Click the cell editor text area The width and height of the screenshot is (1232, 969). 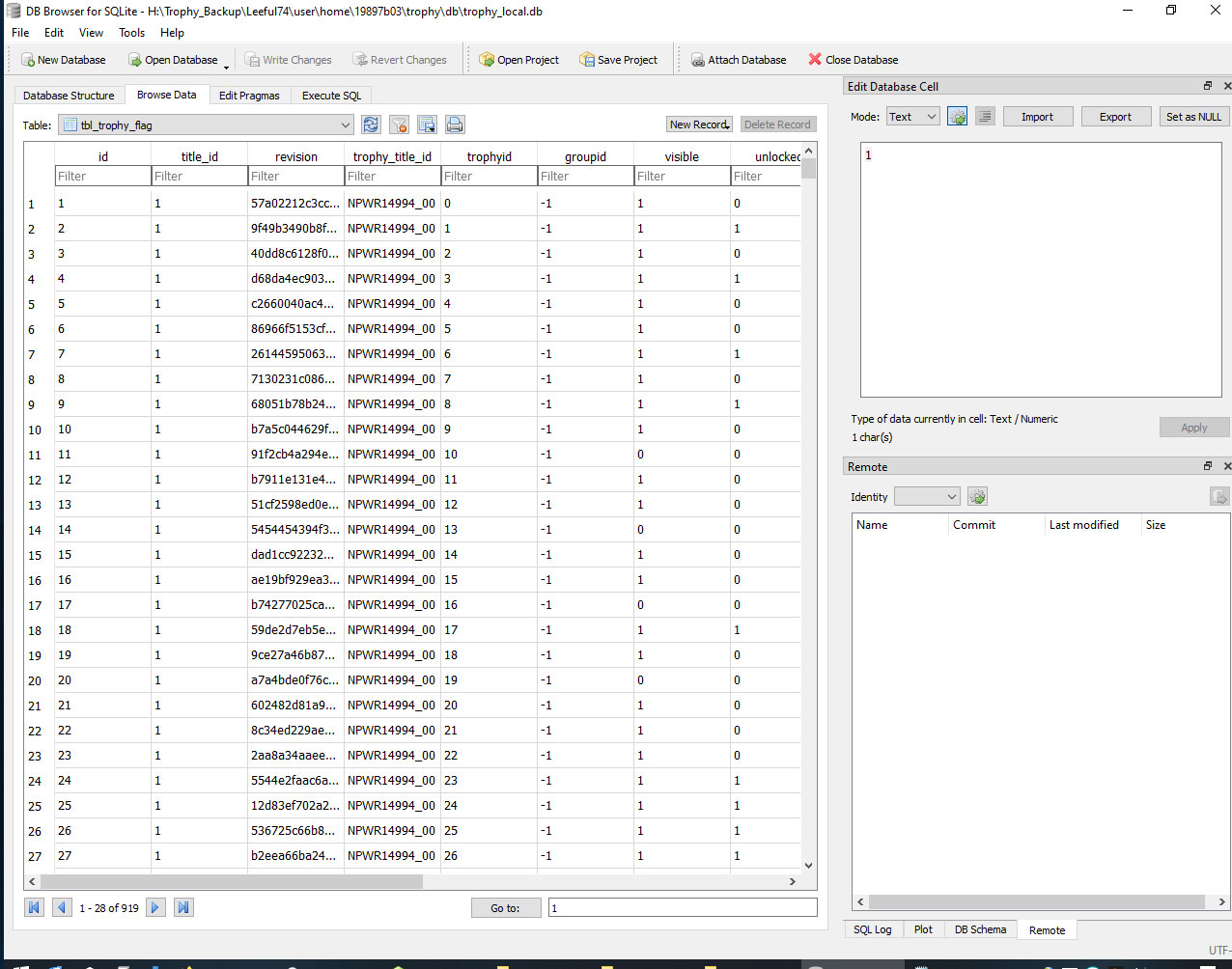pyautogui.click(x=1041, y=269)
